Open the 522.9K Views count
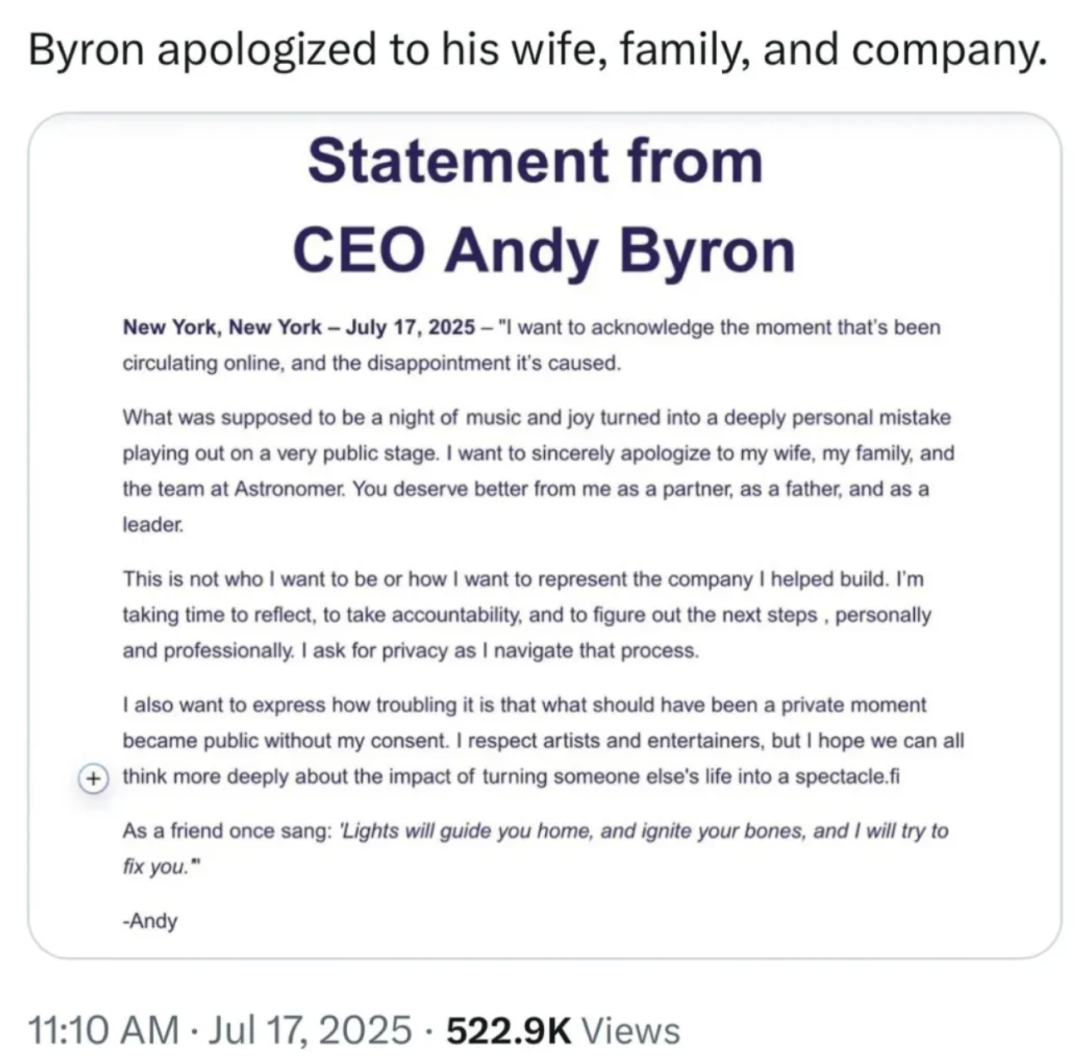The width and height of the screenshot is (1080, 1060). pyautogui.click(x=563, y=1029)
